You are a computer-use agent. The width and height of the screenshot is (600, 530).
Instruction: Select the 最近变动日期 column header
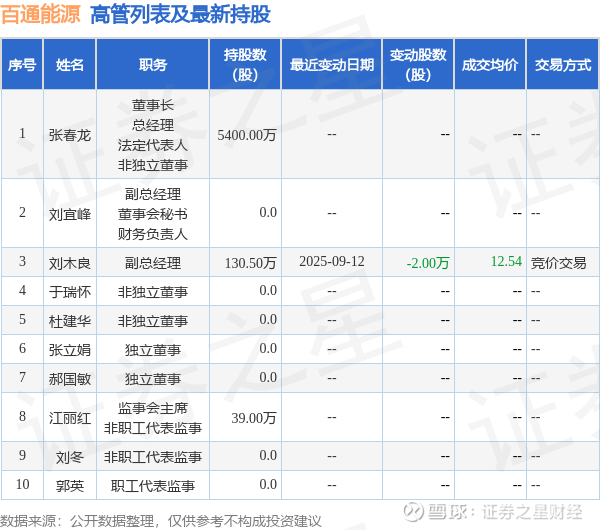tap(332, 65)
